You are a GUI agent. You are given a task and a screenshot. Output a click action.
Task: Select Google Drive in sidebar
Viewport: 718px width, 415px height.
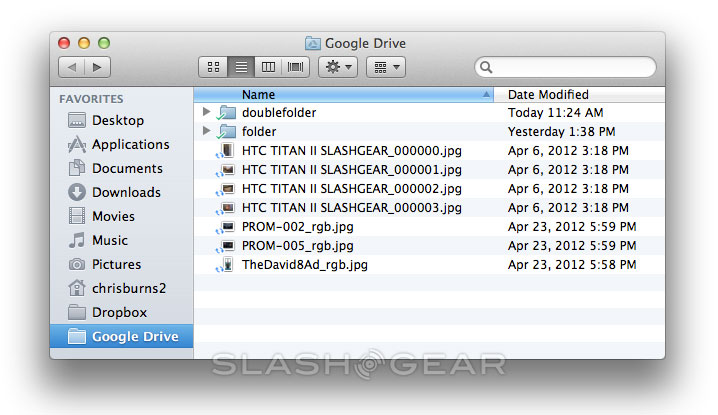pyautogui.click(x=122, y=336)
